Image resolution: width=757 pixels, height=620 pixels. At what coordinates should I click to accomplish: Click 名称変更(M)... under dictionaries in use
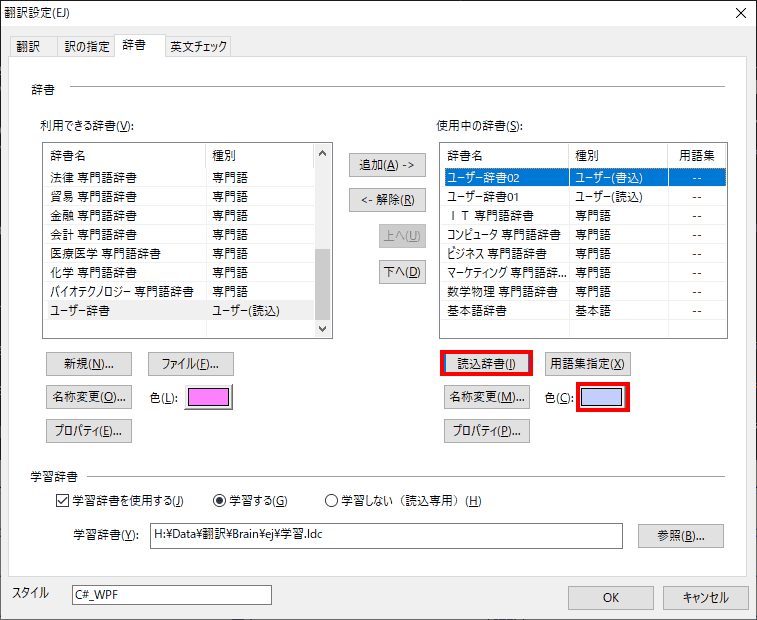coord(487,397)
